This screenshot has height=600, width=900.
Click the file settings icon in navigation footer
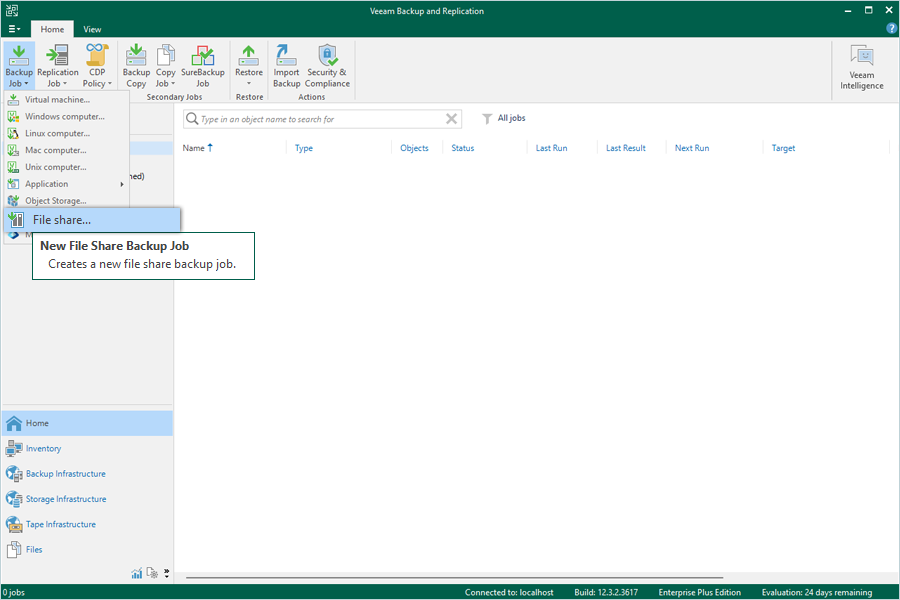[152, 573]
